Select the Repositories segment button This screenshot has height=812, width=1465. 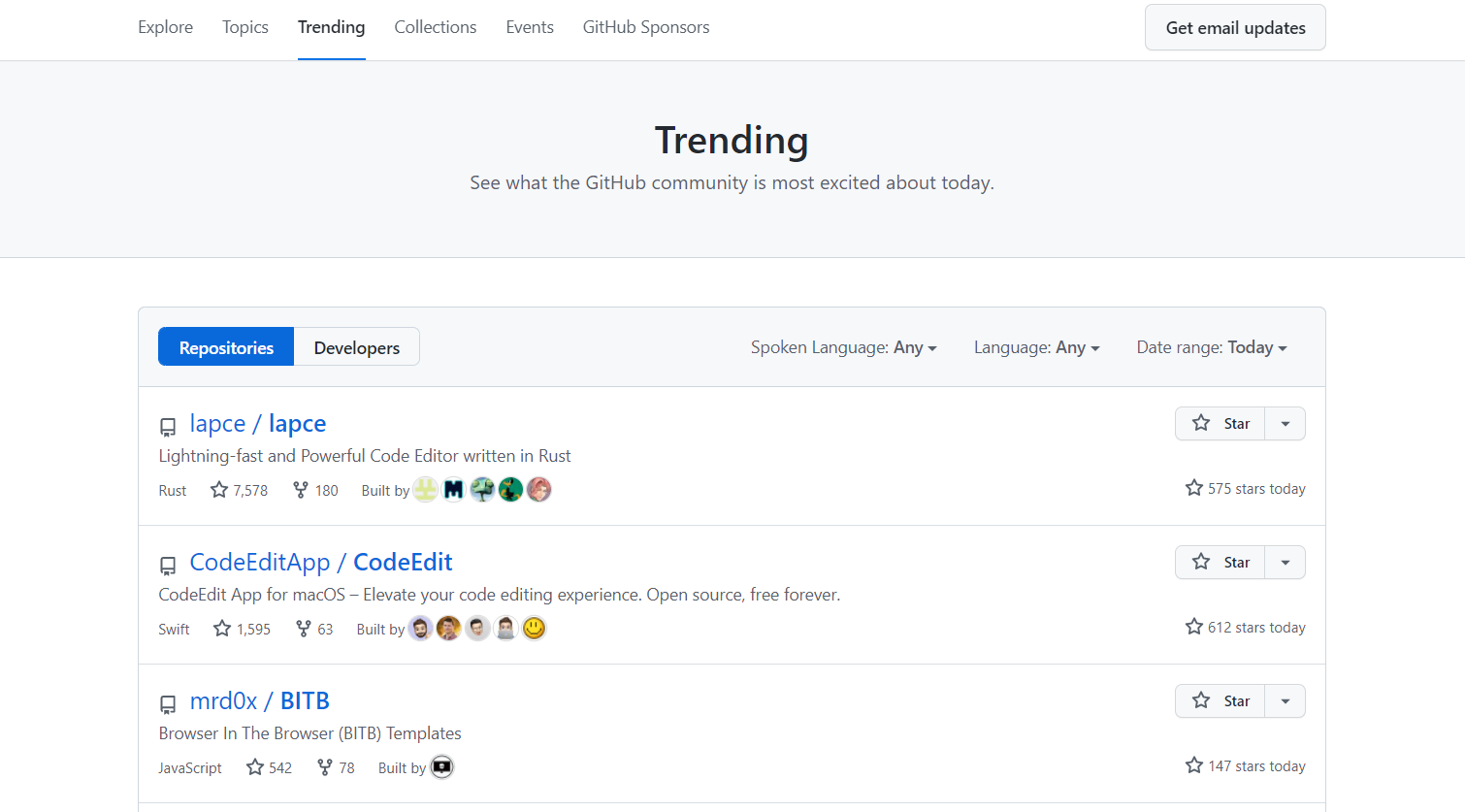pos(226,347)
